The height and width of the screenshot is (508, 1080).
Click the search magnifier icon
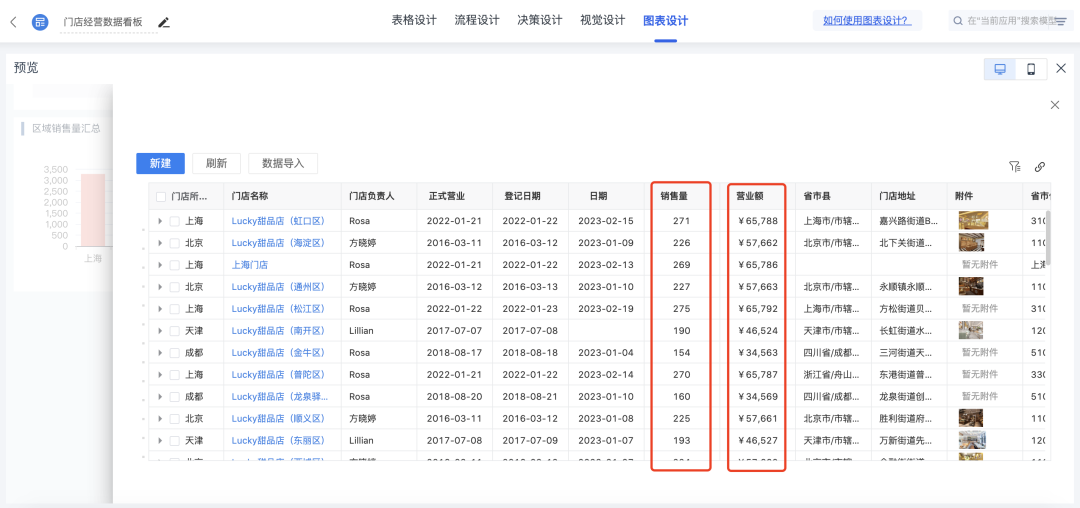(957, 21)
